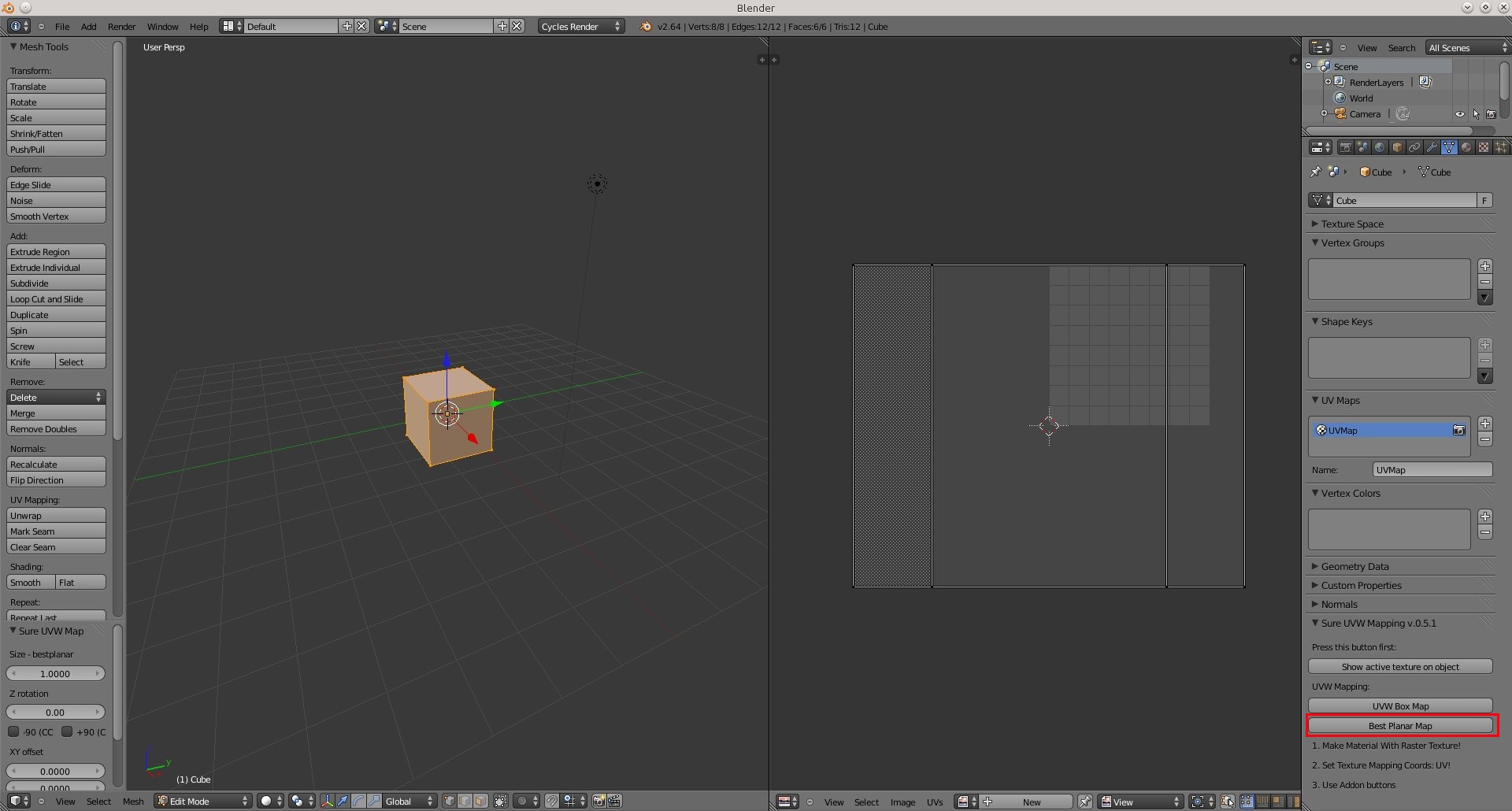Select vertex select mode in 3D view header
Viewport: 1512px width, 811px height.
coord(450,801)
